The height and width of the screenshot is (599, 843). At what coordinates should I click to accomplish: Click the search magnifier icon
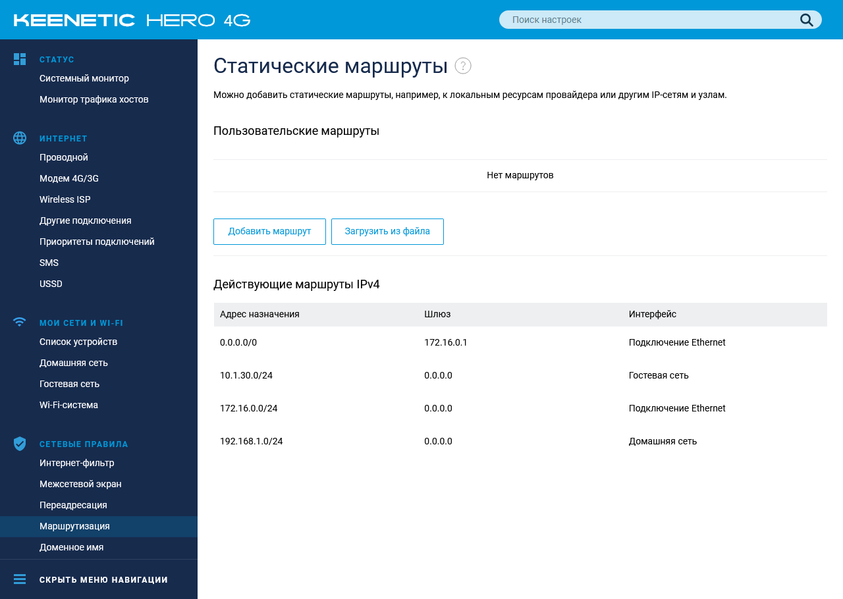(x=806, y=20)
